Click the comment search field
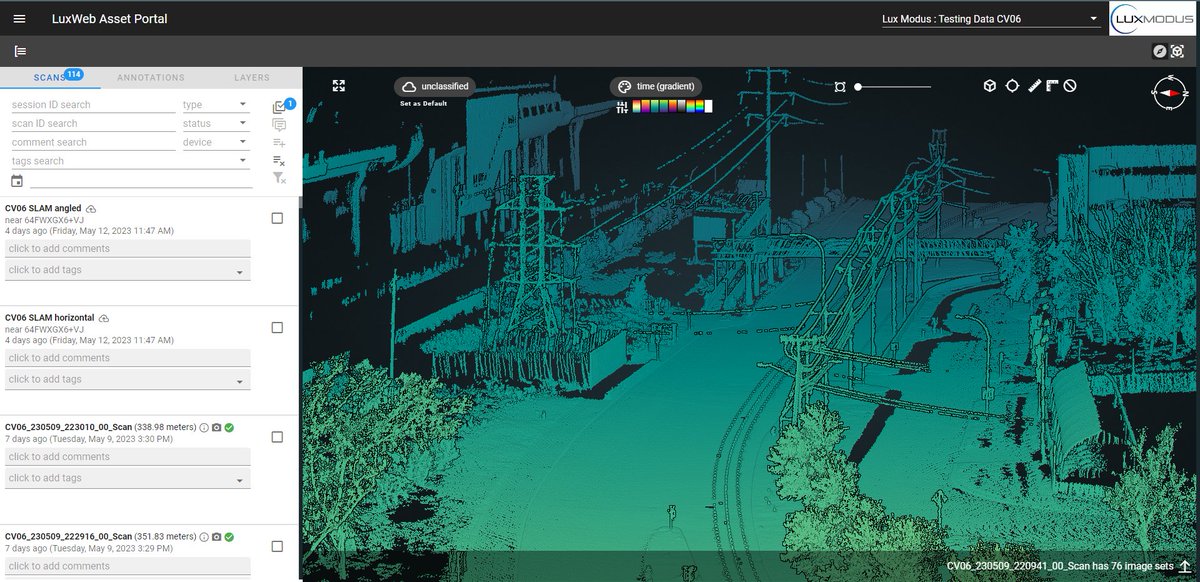 [93, 142]
